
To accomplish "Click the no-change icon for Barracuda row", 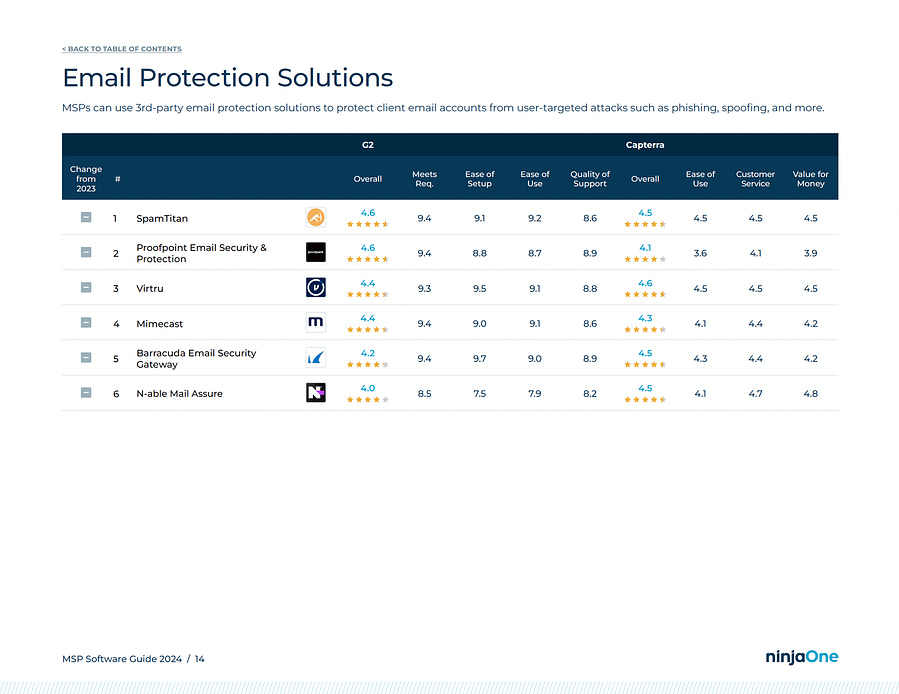I will pyautogui.click(x=86, y=358).
